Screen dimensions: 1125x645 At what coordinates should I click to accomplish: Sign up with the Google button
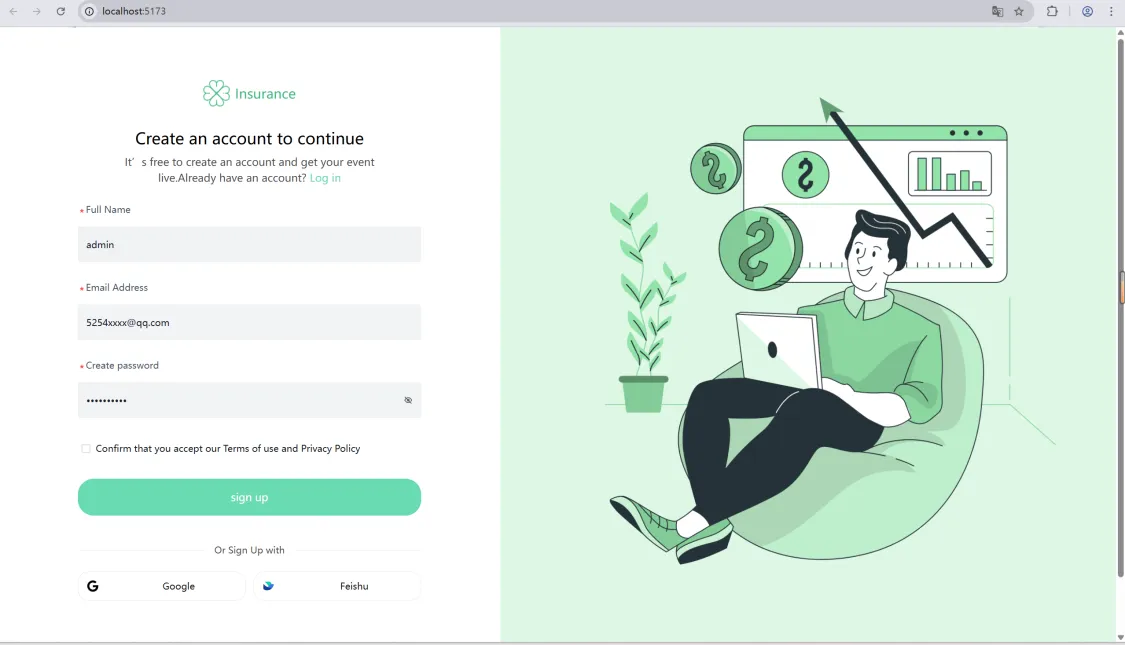click(161, 586)
